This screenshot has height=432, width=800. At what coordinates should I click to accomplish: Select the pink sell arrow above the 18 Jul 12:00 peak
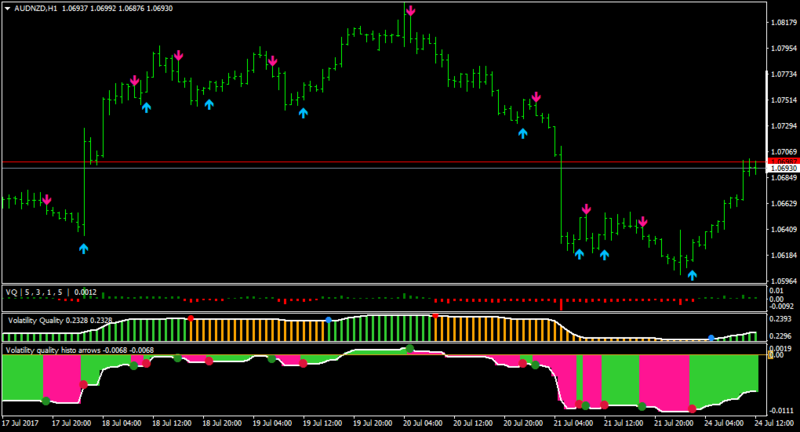coord(178,56)
